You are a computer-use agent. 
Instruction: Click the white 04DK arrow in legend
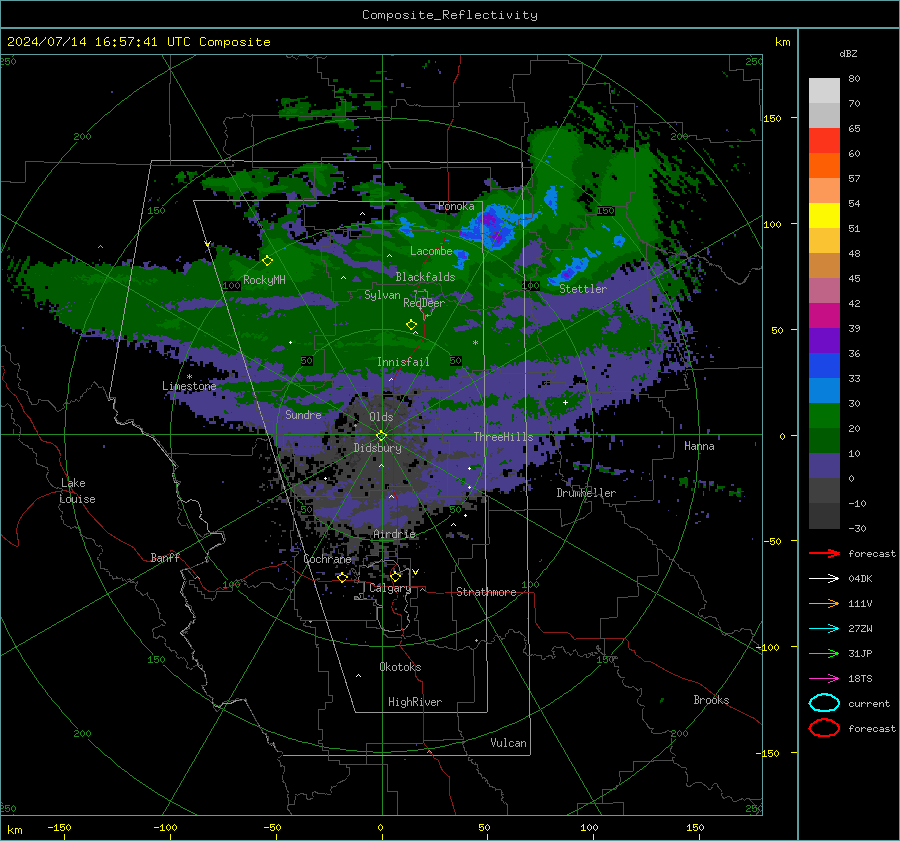824,578
